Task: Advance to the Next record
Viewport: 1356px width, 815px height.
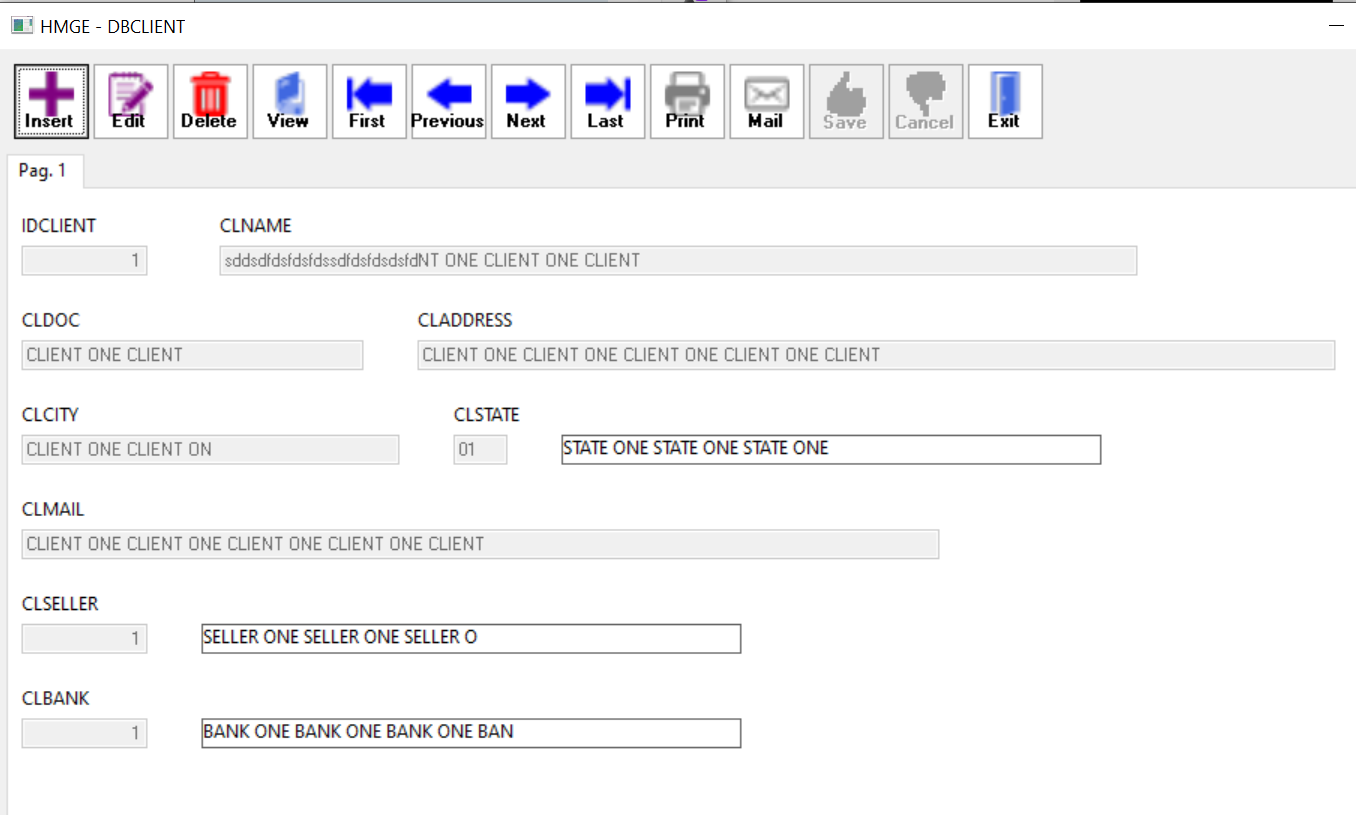Action: click(528, 102)
